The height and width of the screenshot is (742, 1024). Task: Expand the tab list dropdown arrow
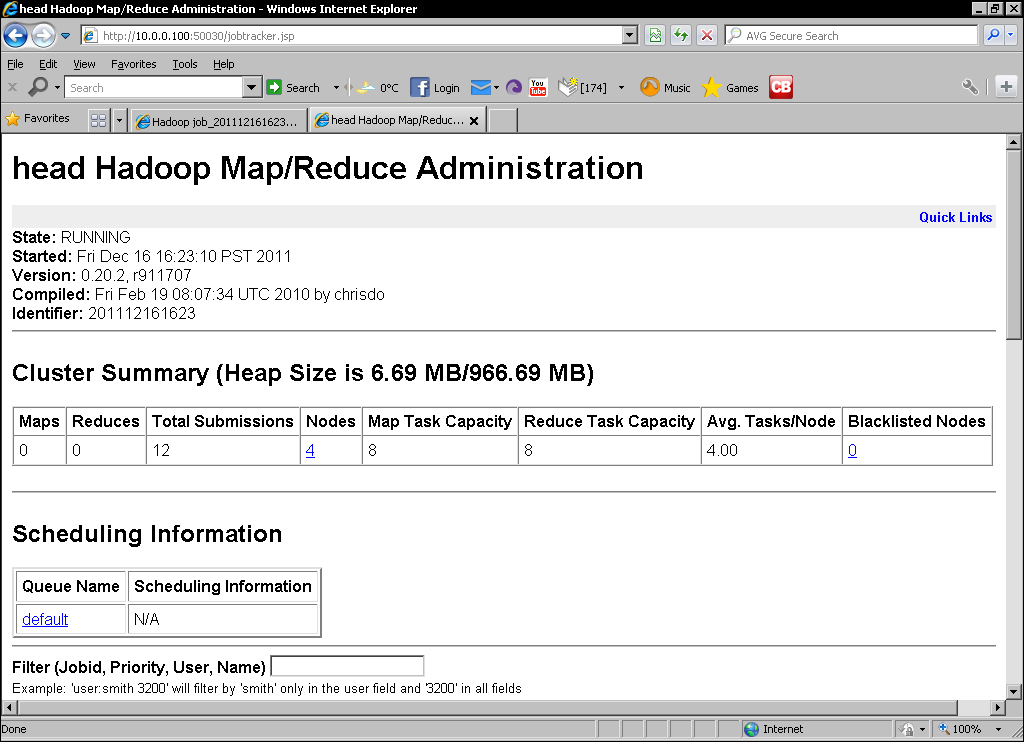(119, 120)
